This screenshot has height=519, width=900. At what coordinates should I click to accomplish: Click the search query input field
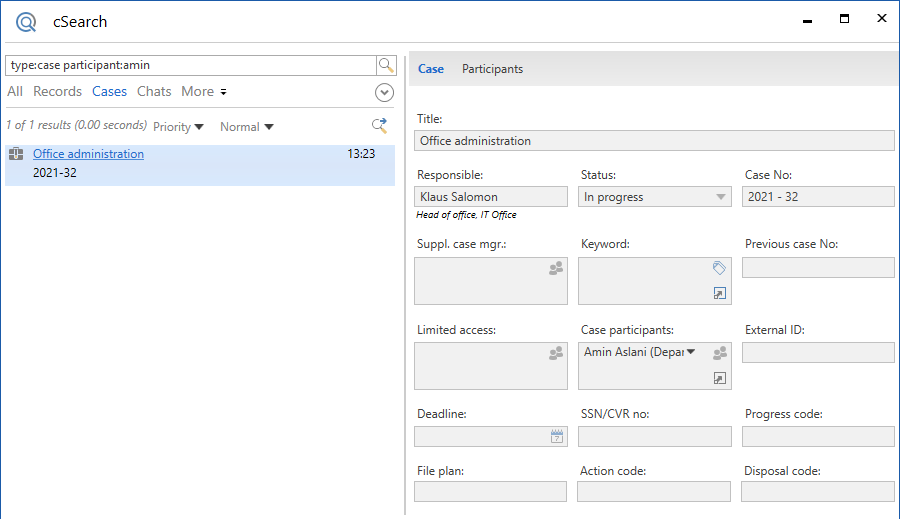[190, 65]
